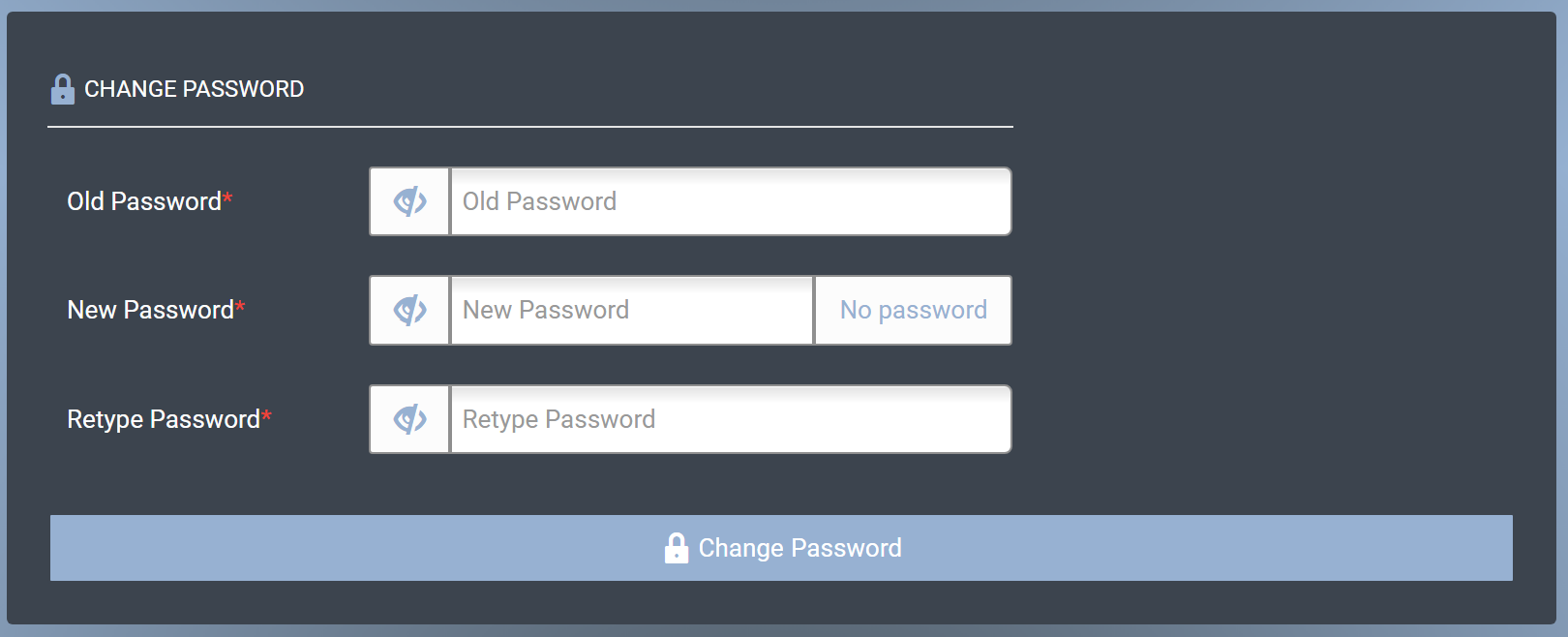Click the empty dark panel beside the form
The image size is (1568, 637).
1278,290
